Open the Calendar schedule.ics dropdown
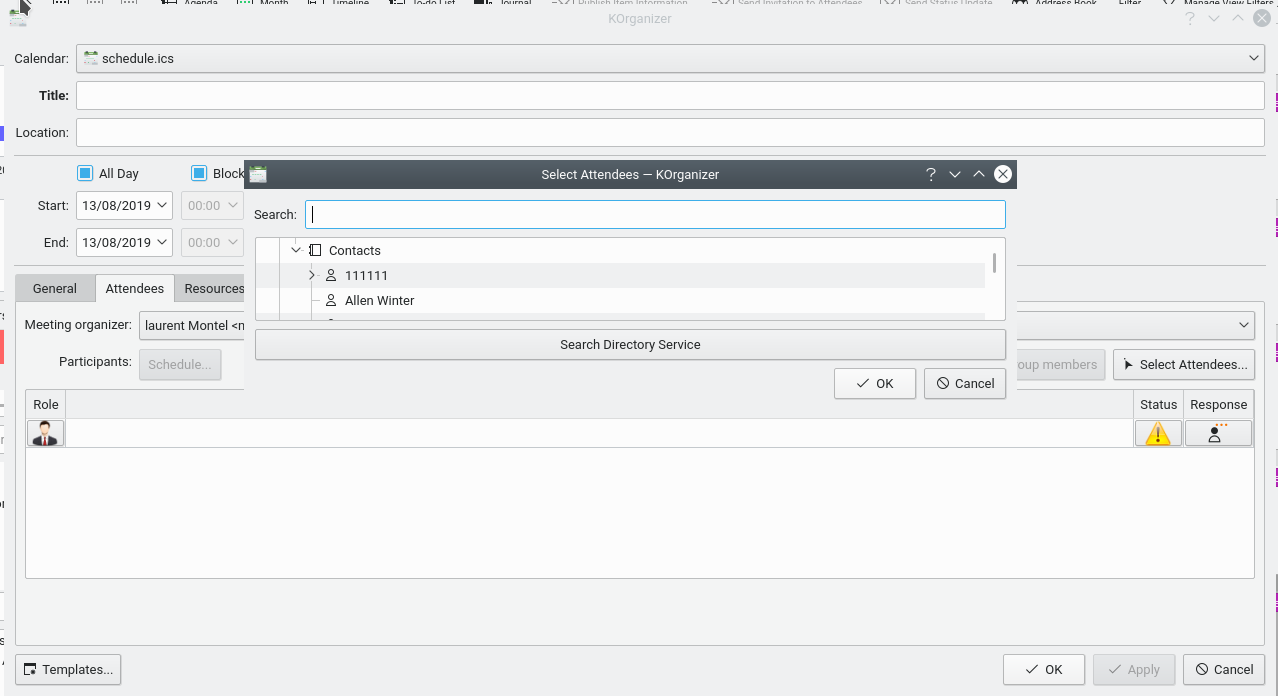 671,59
